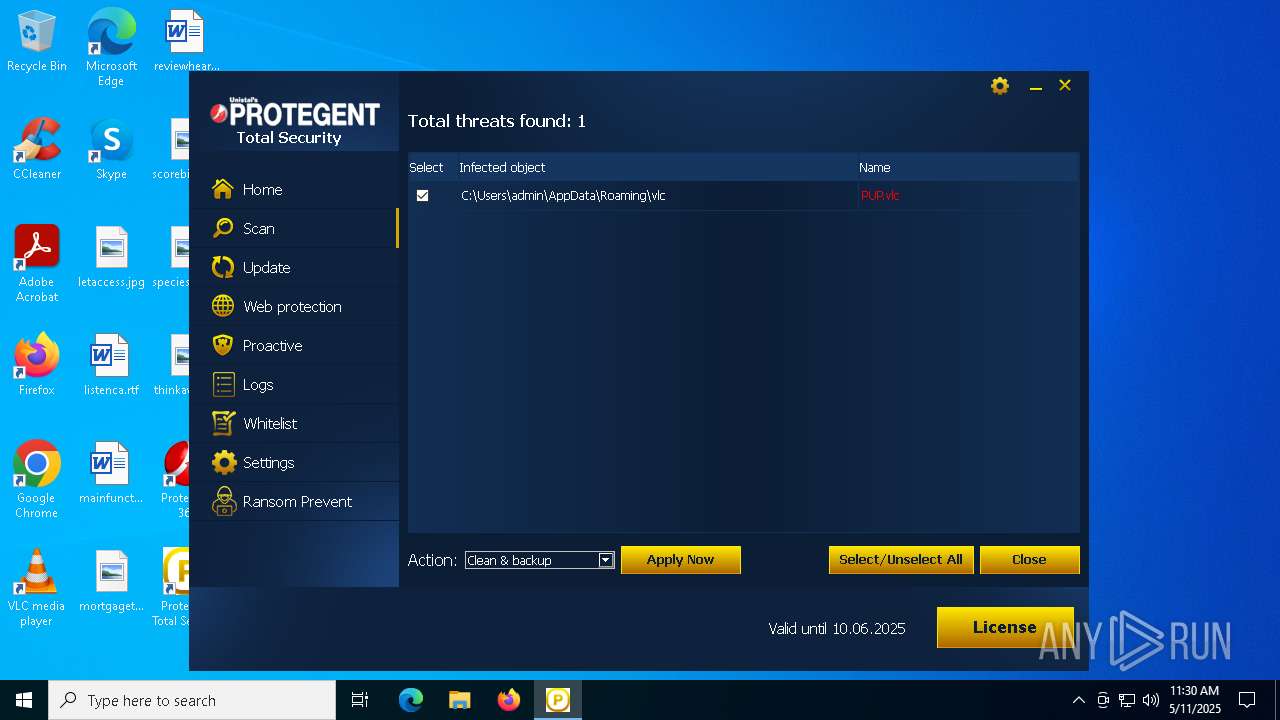Select mainfunct... Word document on desktop
Viewport: 1280px width, 720px height.
coord(111,473)
